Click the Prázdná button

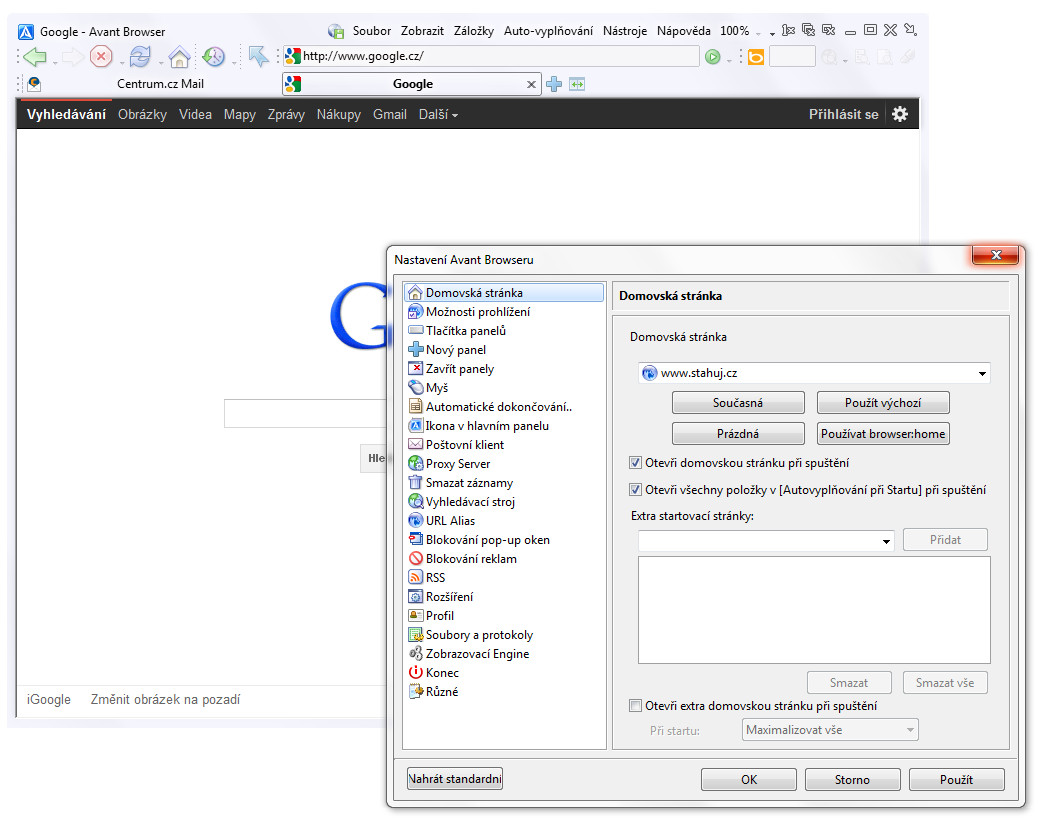738,434
